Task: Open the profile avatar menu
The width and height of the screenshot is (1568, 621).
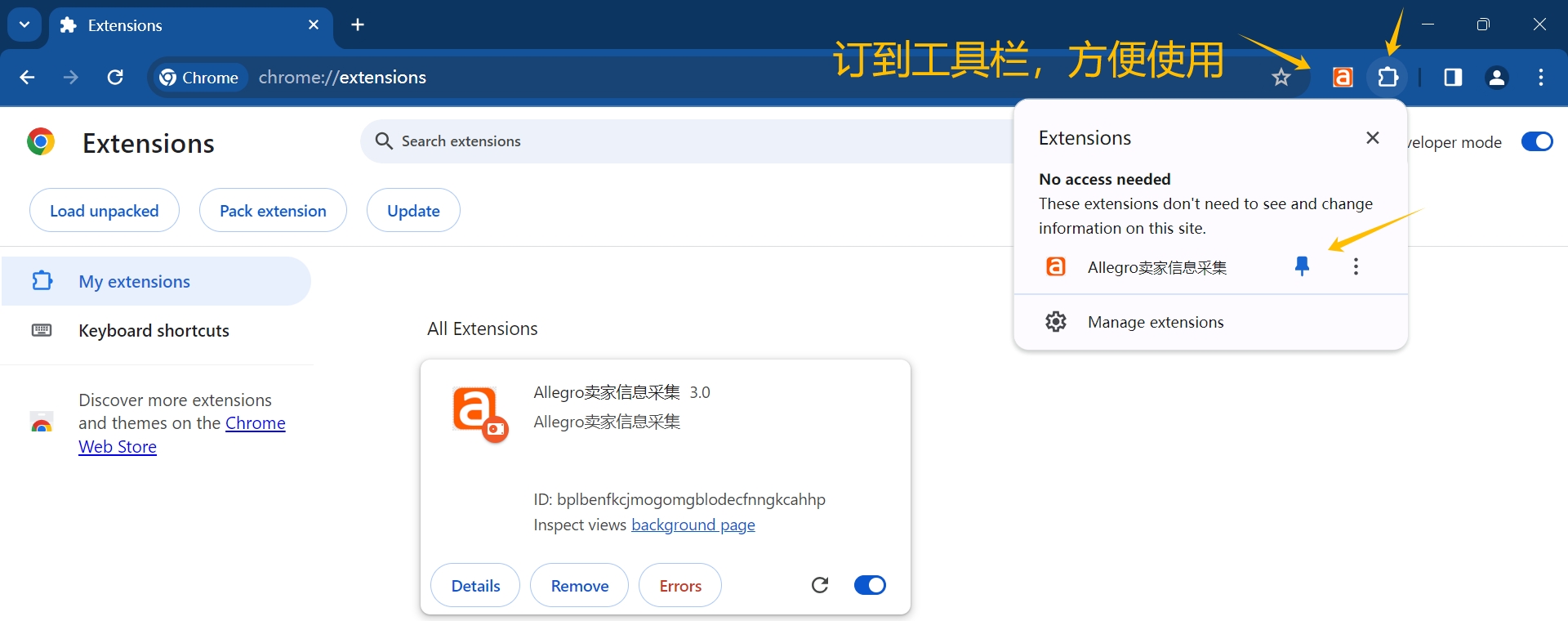Action: 1497,78
